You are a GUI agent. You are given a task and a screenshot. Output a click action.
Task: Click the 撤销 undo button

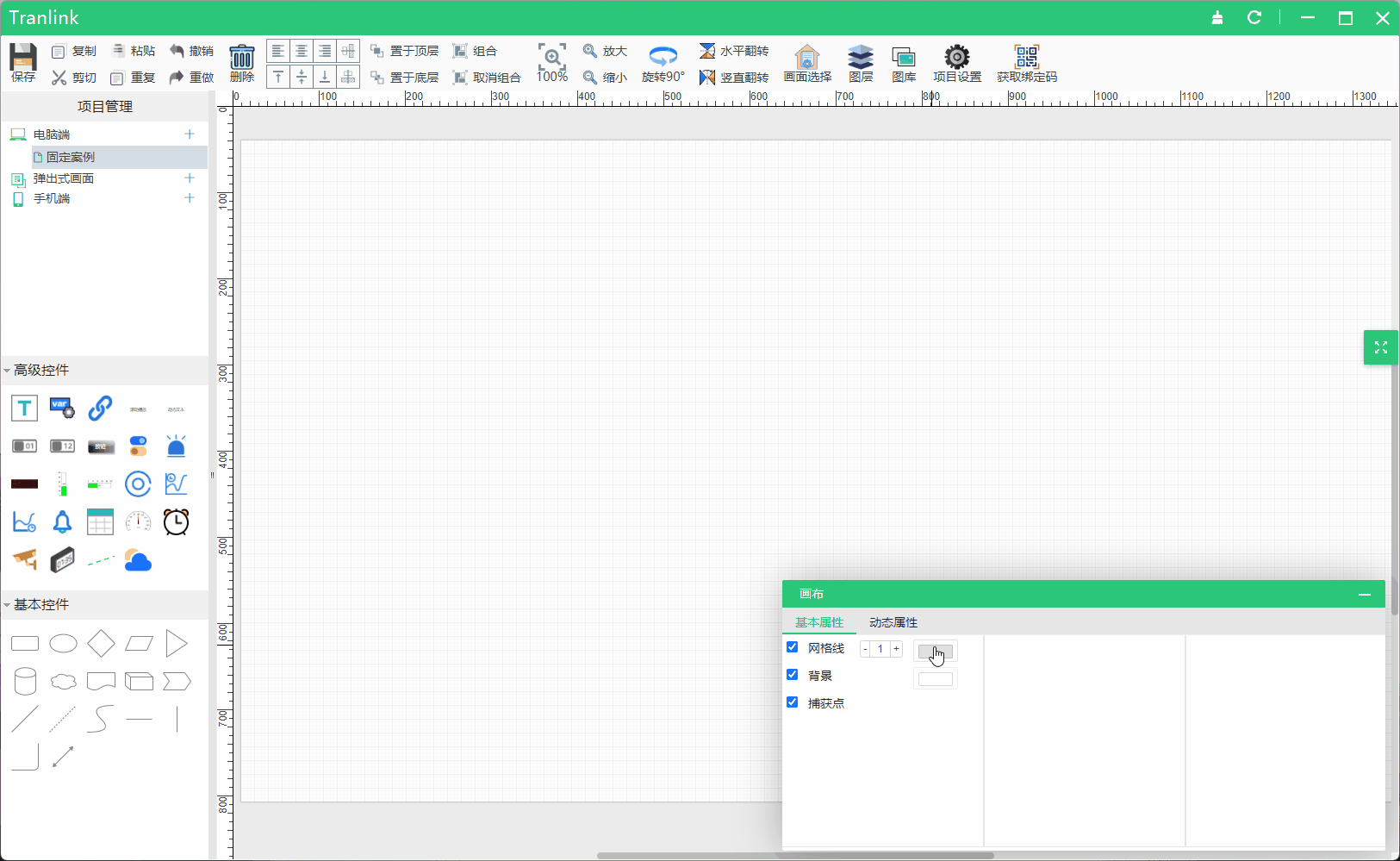[x=191, y=51]
